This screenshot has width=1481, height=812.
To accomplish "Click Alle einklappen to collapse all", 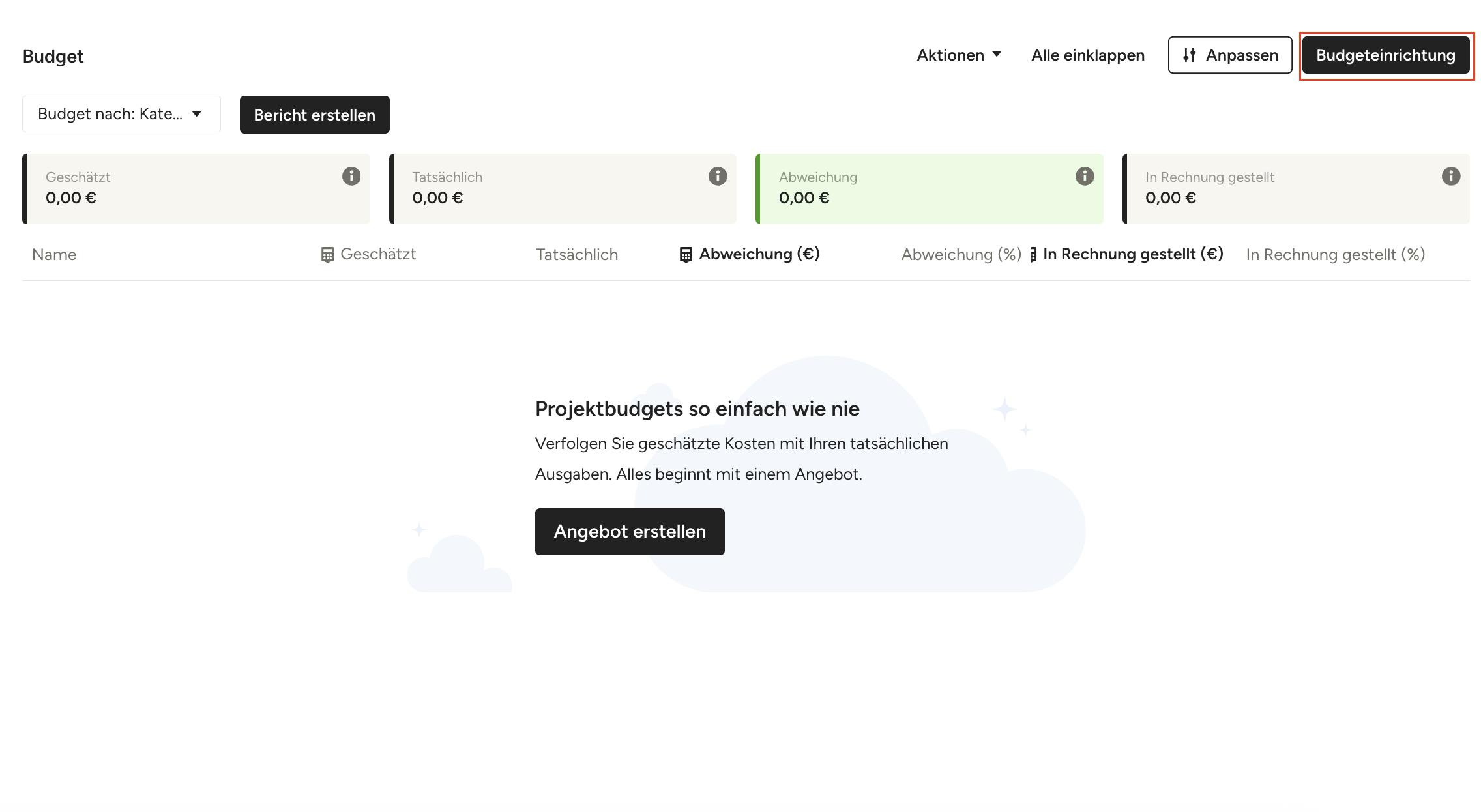I will pyautogui.click(x=1088, y=55).
